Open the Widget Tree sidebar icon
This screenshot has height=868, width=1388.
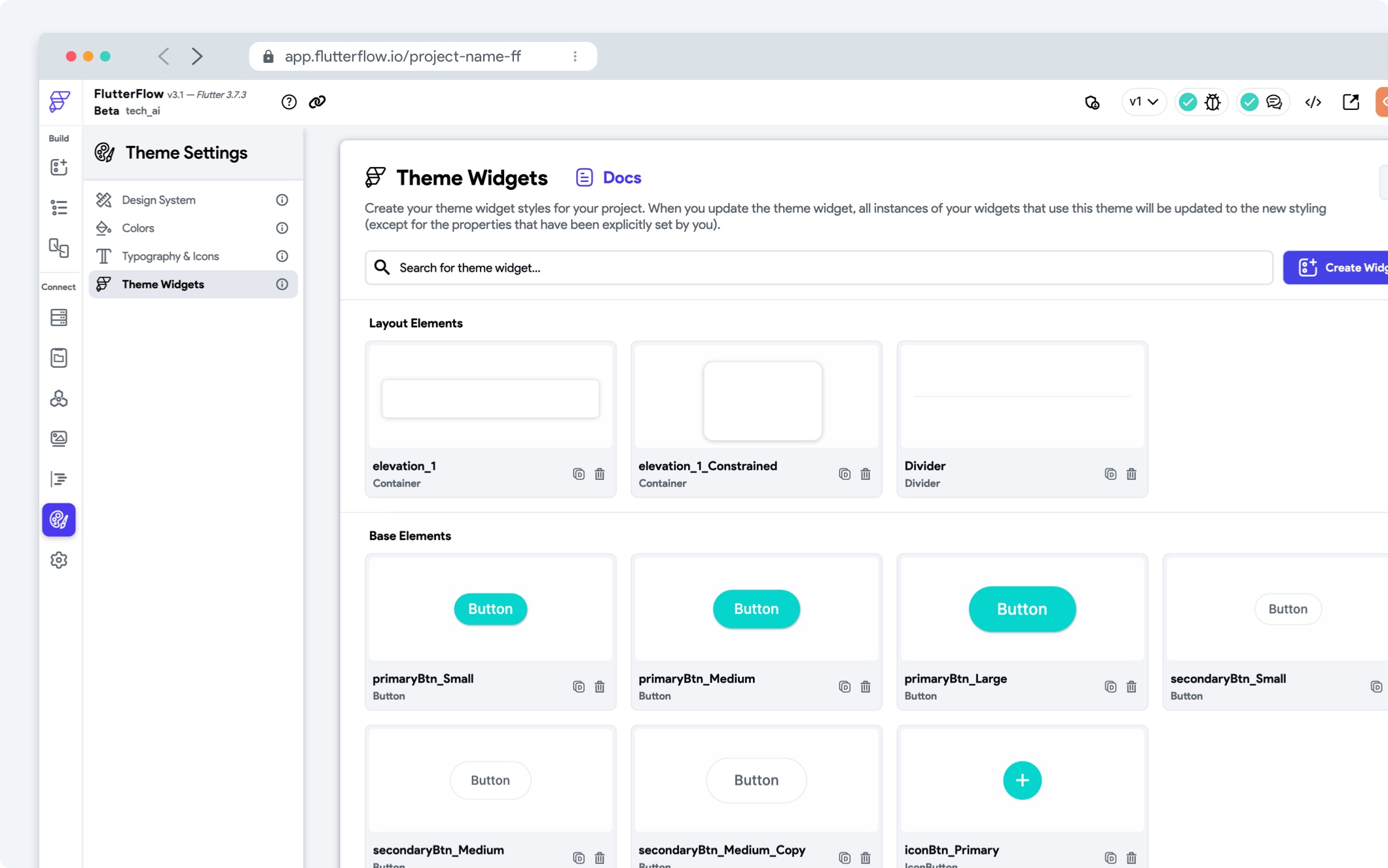(x=59, y=208)
